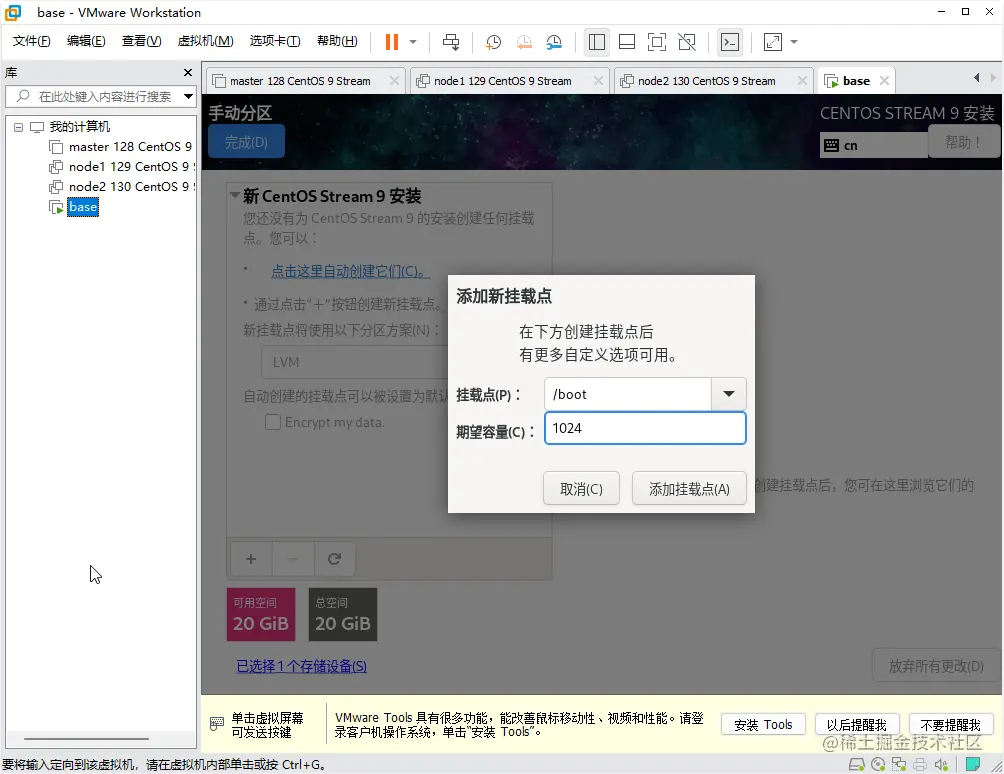
Task: Open the snapshot manager icon
Action: coord(554,42)
